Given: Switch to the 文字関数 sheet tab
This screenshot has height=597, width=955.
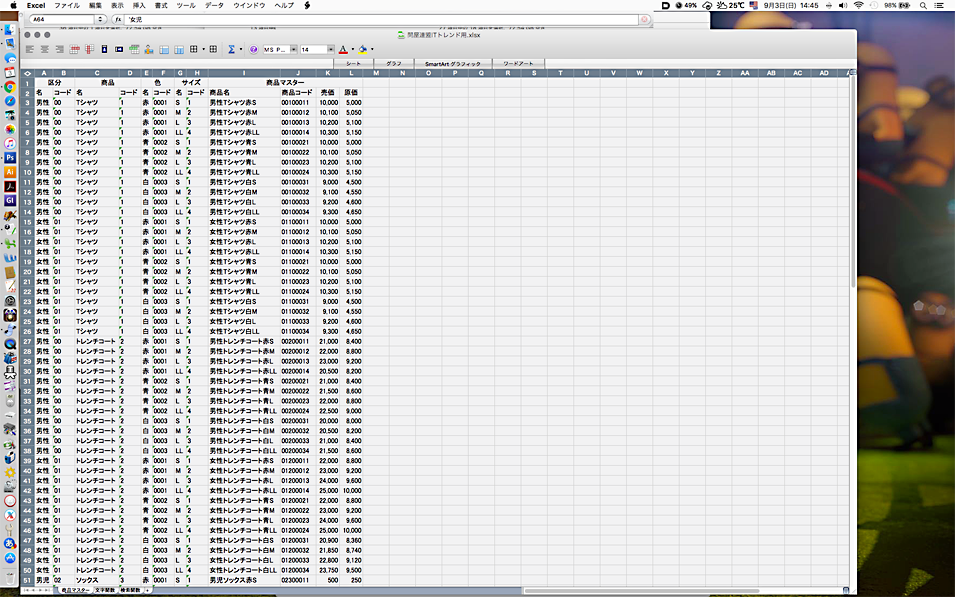Looking at the screenshot, I should 105,590.
